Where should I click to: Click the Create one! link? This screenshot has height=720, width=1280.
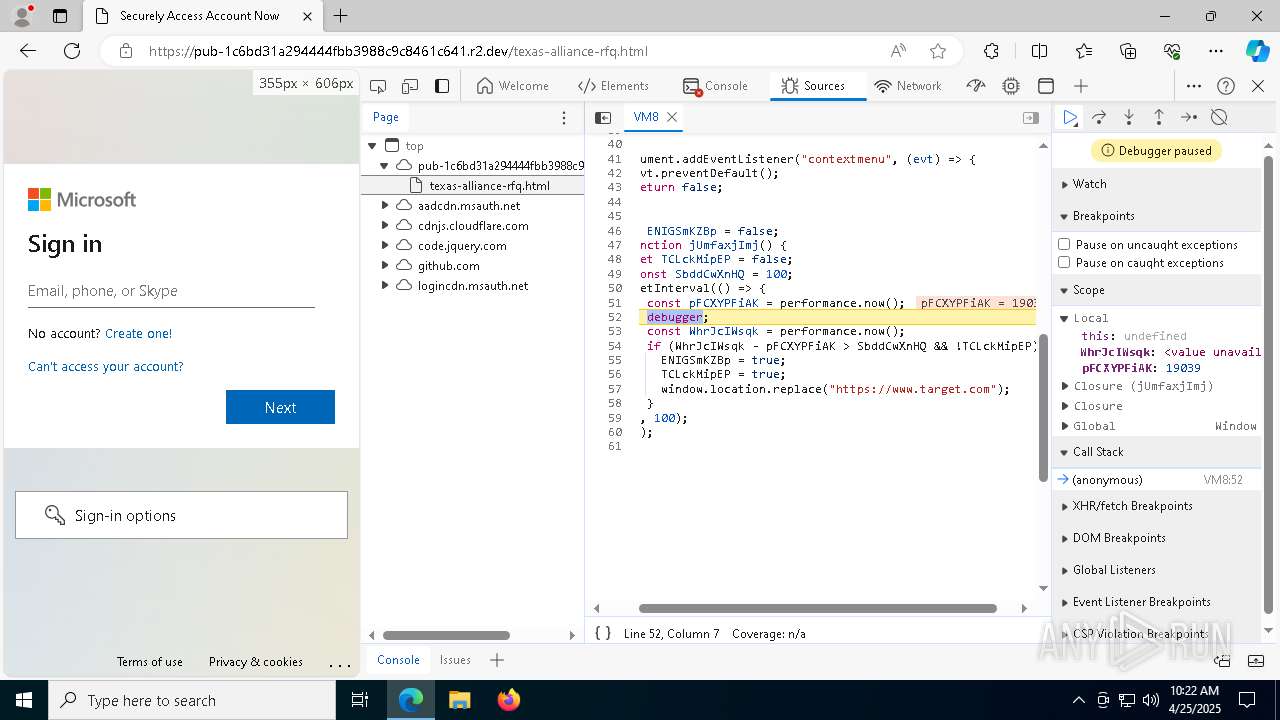coord(138,333)
